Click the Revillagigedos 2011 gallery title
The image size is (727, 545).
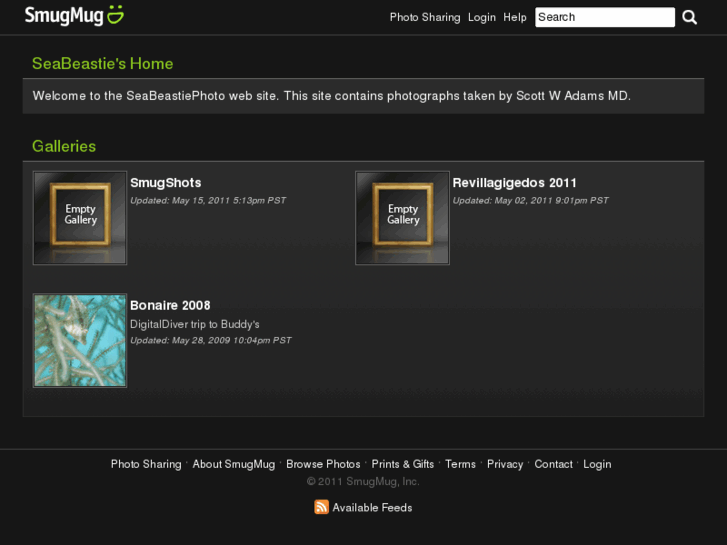(514, 183)
